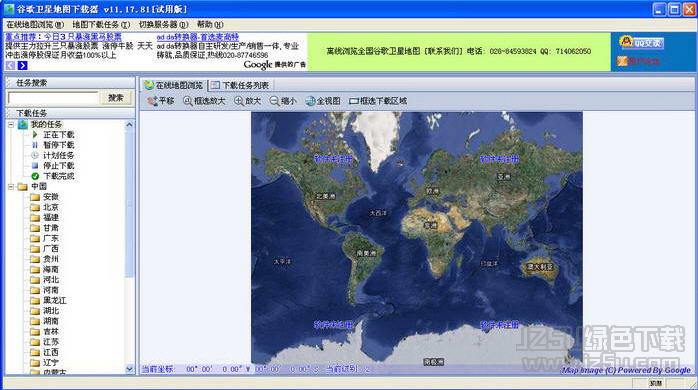Screen dimensions: 698x390
Task: Collapse the 我的任务 tree node
Action: coord(11,125)
